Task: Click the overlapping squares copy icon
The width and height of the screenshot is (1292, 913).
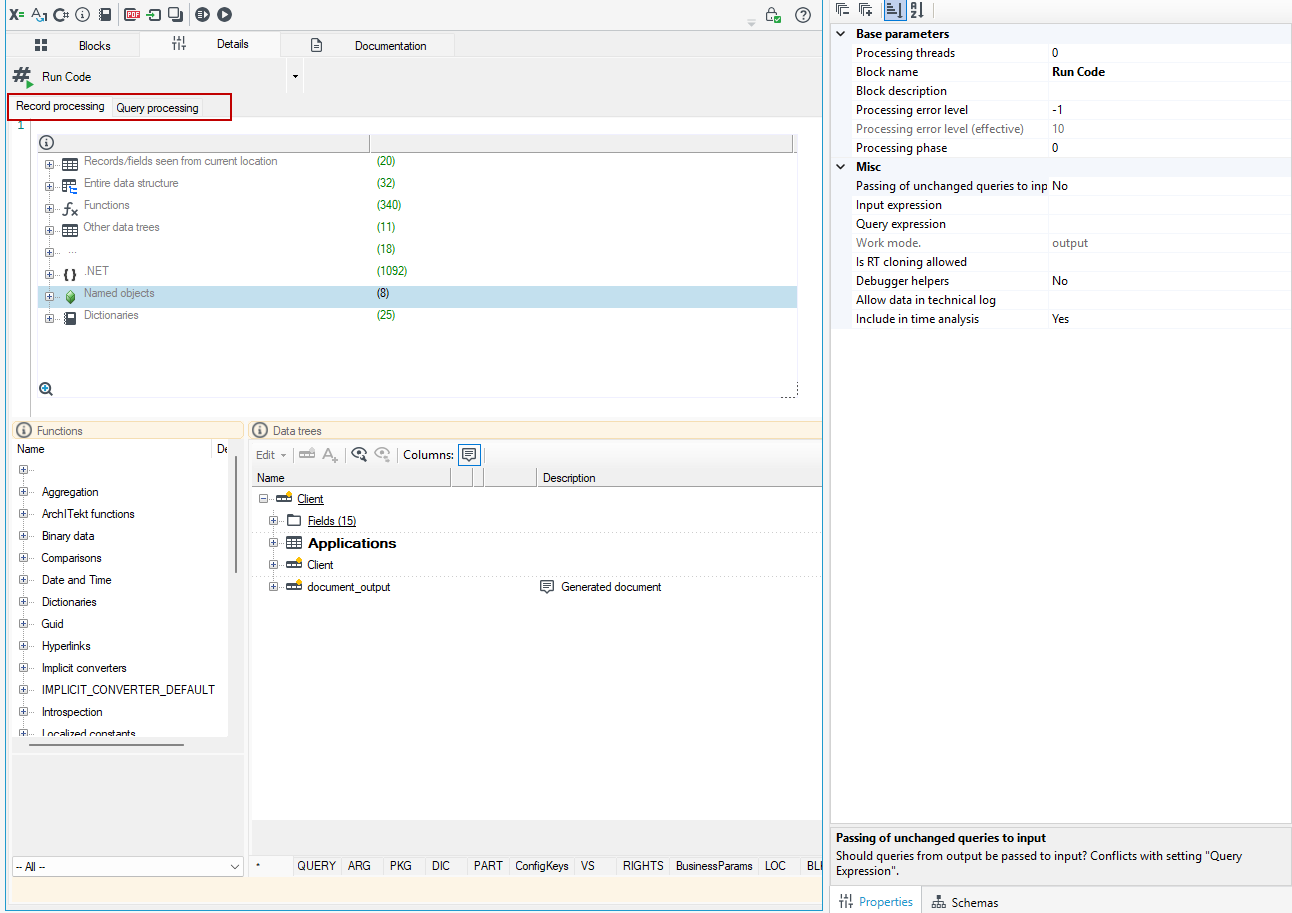Action: click(x=175, y=15)
